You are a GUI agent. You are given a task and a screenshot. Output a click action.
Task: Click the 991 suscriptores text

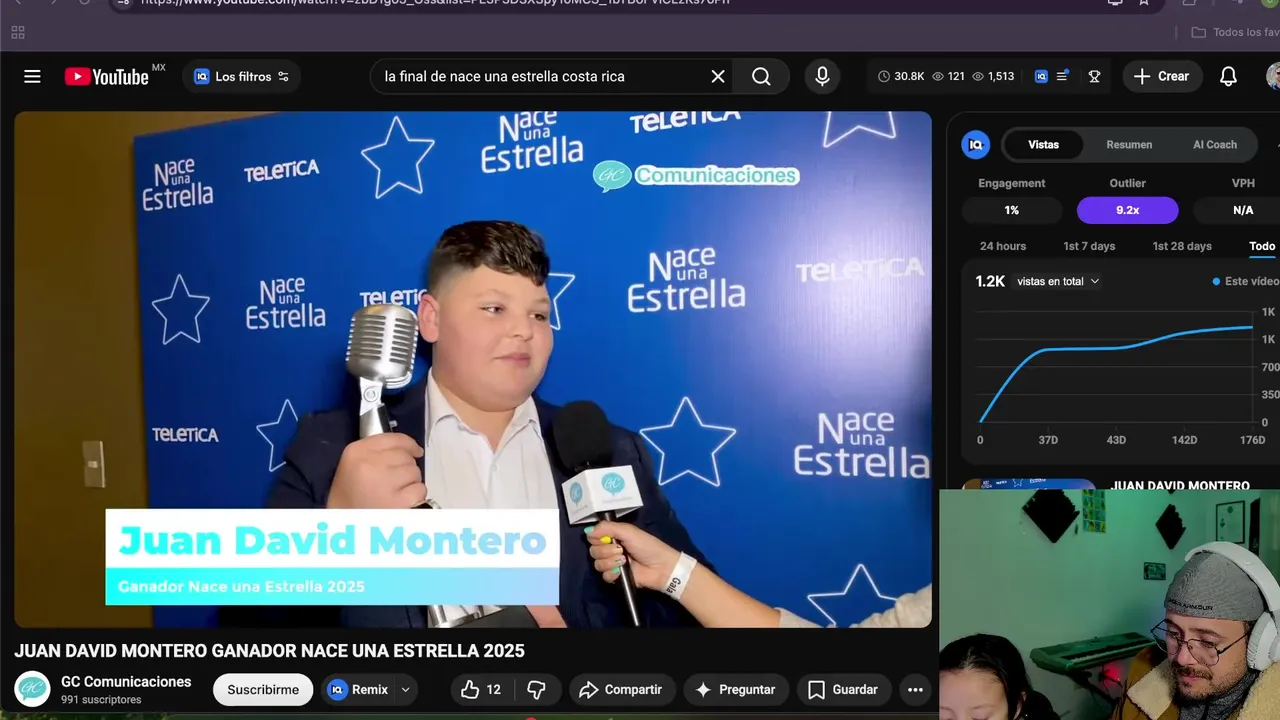101,700
